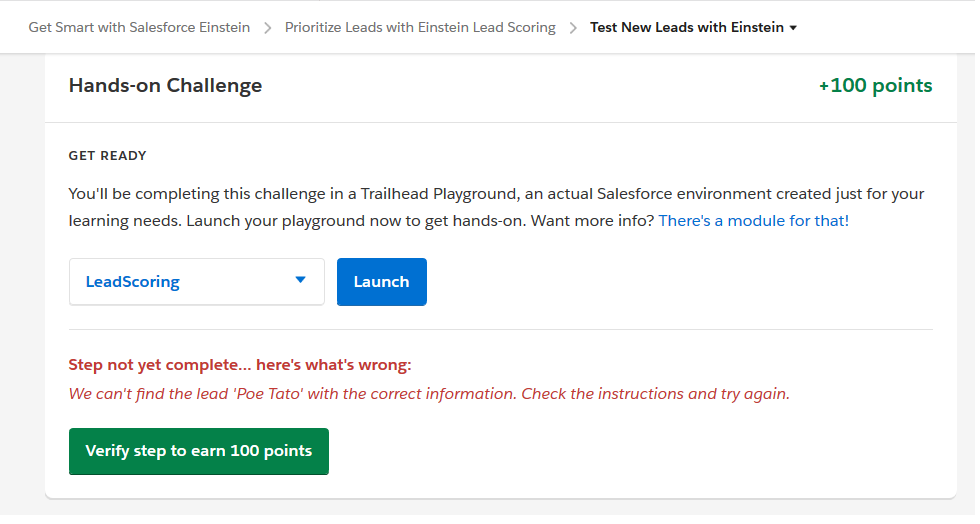Viewport: 980px width, 524px height.
Task: Click Verify step to earn 100 points
Action: point(198,451)
